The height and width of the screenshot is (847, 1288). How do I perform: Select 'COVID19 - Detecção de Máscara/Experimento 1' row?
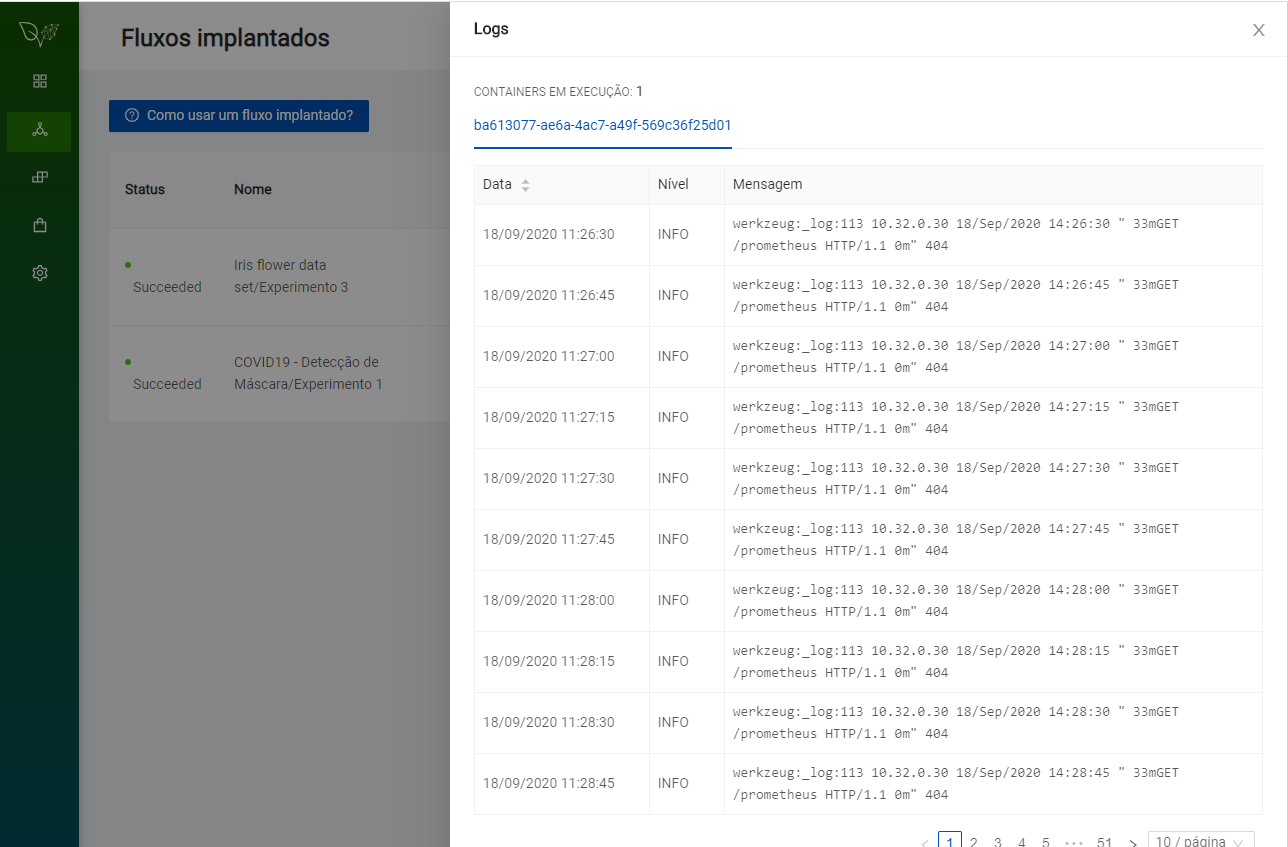pyautogui.click(x=279, y=373)
